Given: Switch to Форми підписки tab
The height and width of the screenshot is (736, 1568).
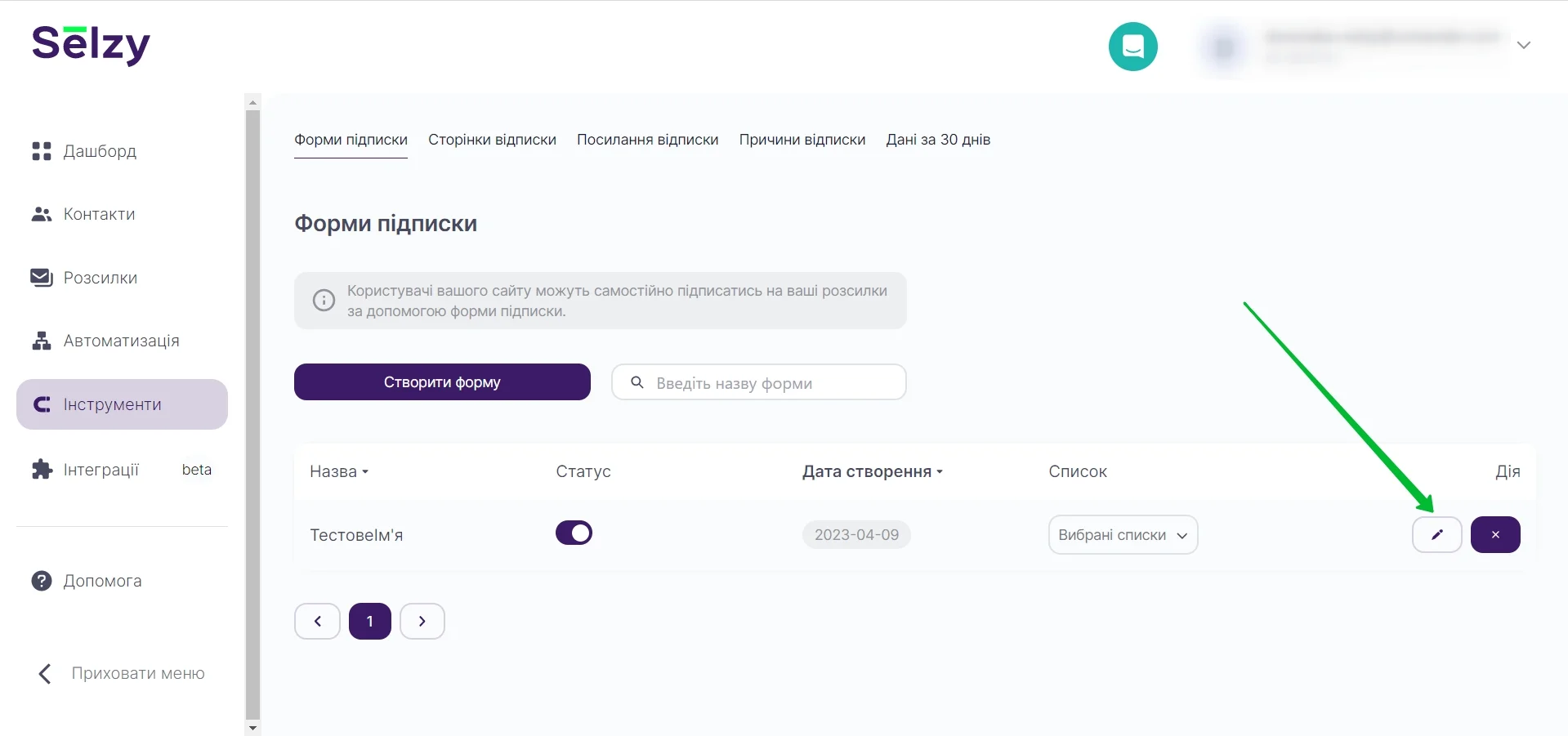Looking at the screenshot, I should click(x=351, y=140).
